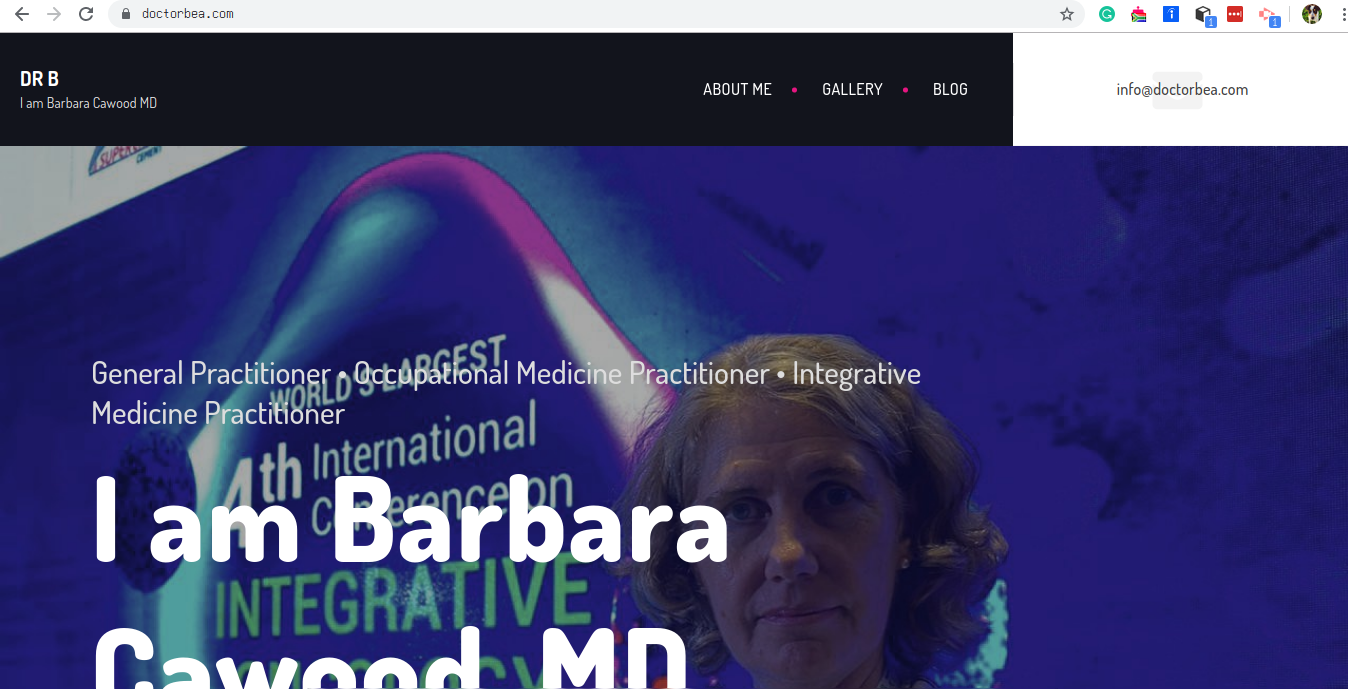Click the info@doctorbea.com email link
1348x689 pixels.
click(x=1182, y=89)
